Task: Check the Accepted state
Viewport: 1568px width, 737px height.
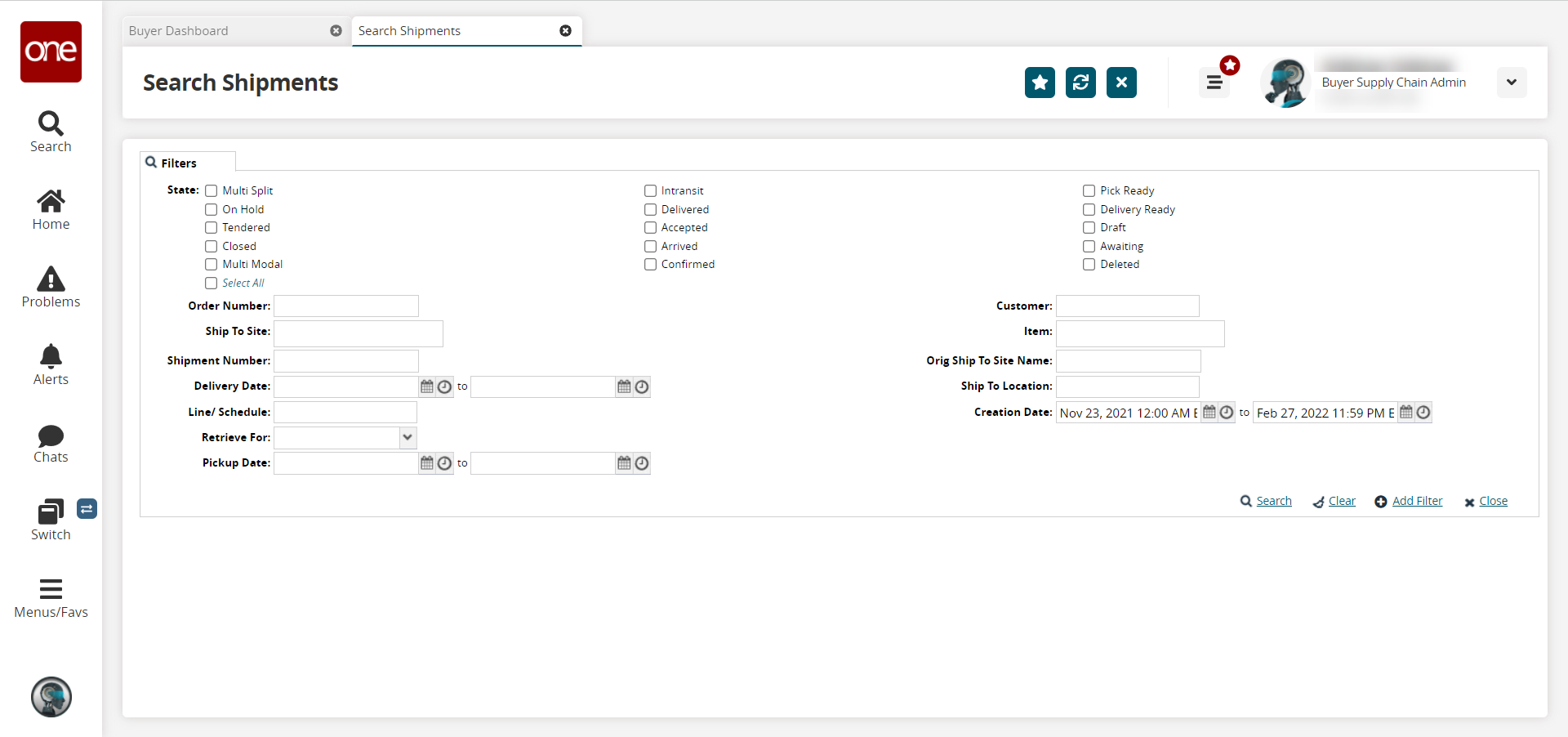Action: (651, 228)
